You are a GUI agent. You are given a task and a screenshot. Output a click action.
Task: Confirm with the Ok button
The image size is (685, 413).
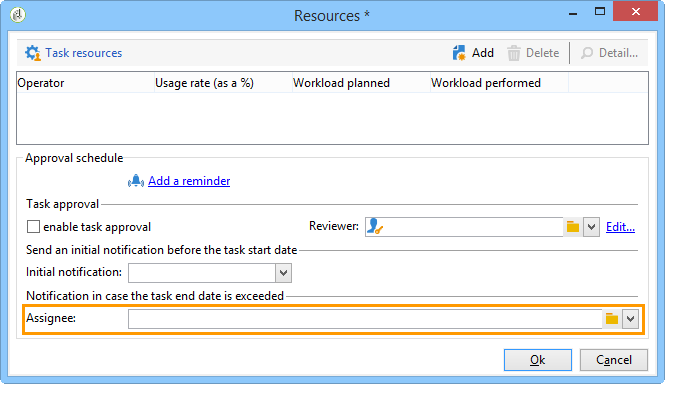pos(538,360)
